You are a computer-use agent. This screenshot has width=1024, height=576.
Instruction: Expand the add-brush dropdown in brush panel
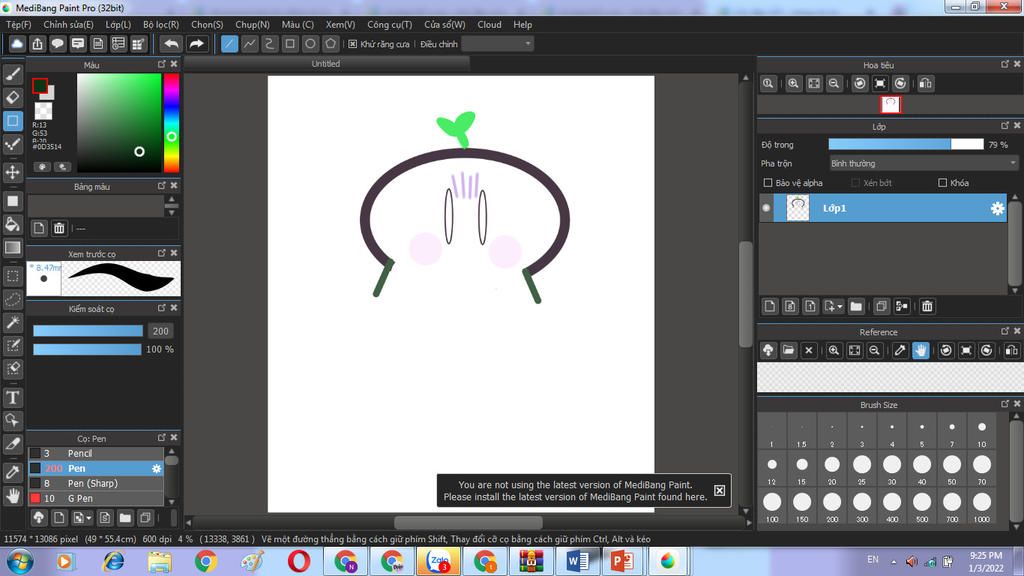point(89,518)
